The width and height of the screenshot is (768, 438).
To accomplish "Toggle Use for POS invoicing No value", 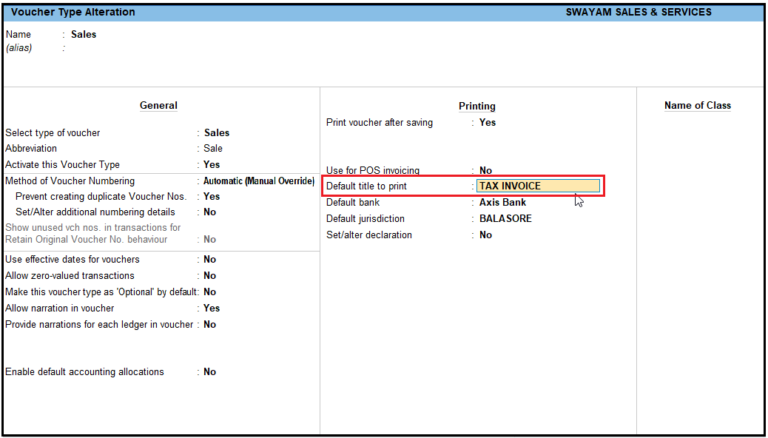I will coord(485,170).
